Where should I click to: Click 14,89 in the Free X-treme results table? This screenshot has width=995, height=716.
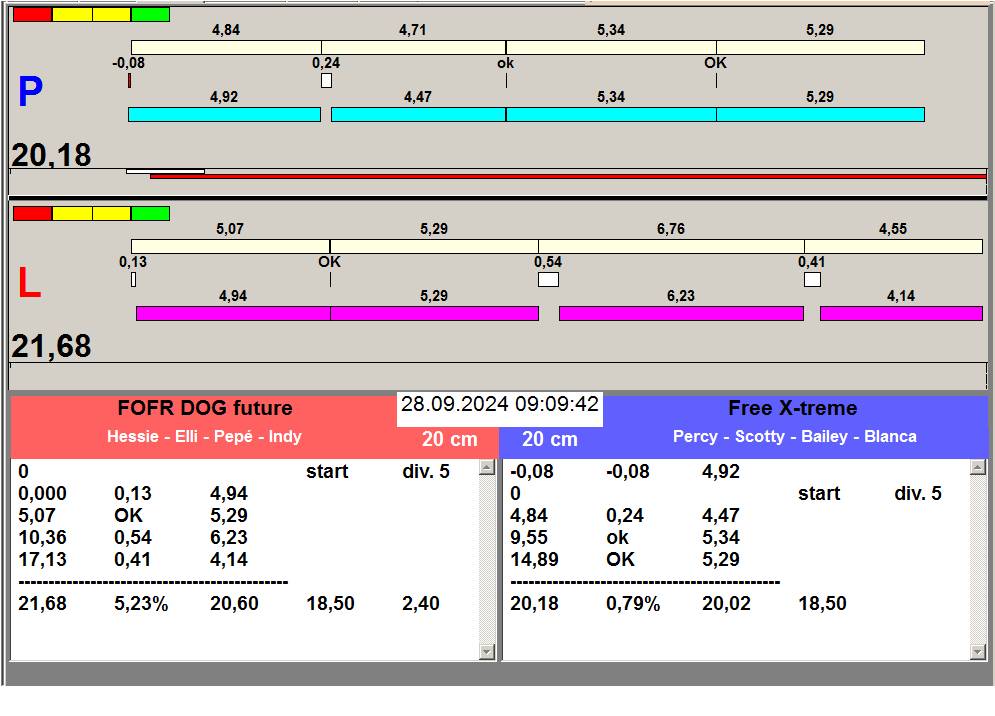pyautogui.click(x=534, y=560)
